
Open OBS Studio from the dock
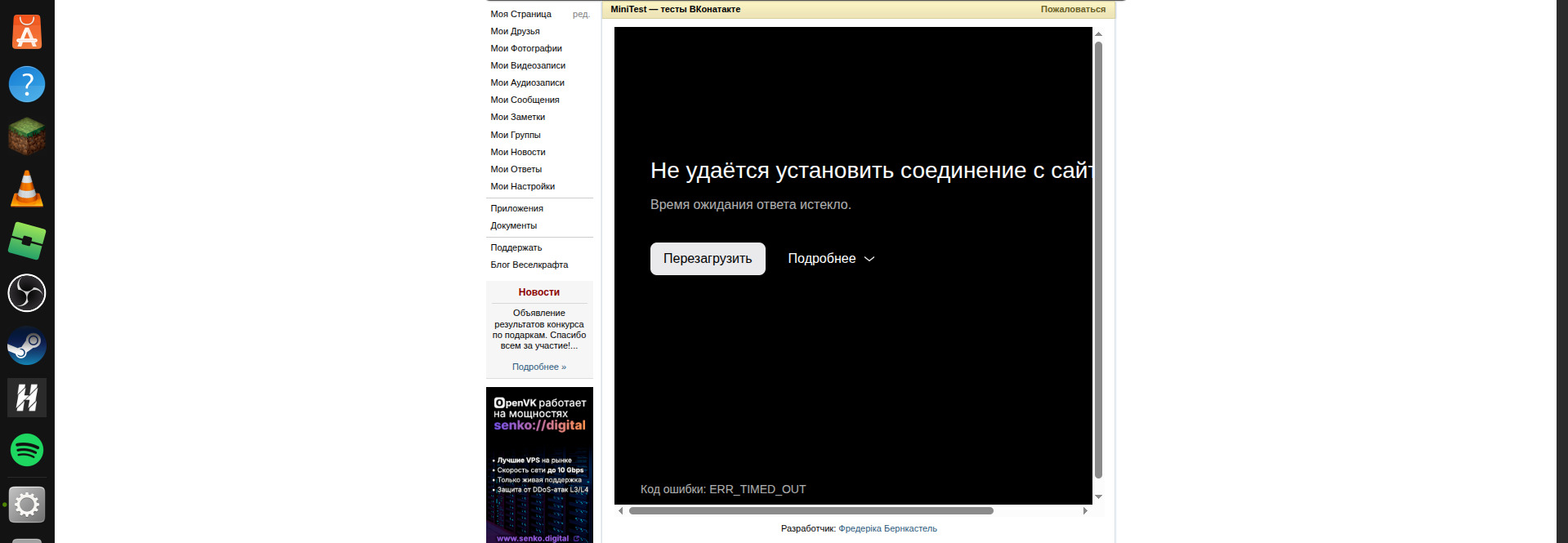click(x=27, y=293)
